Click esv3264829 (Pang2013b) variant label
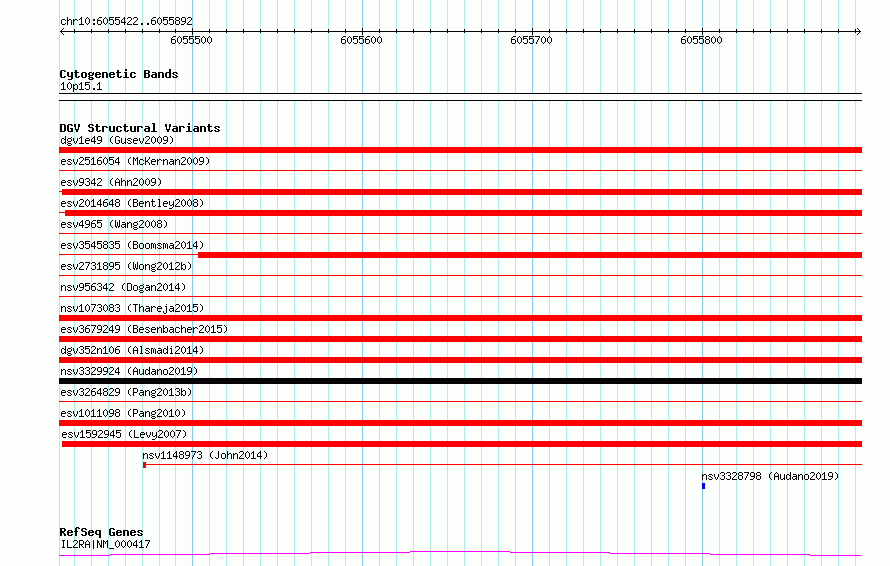Viewport: 890px width, 566px height. [x=126, y=392]
